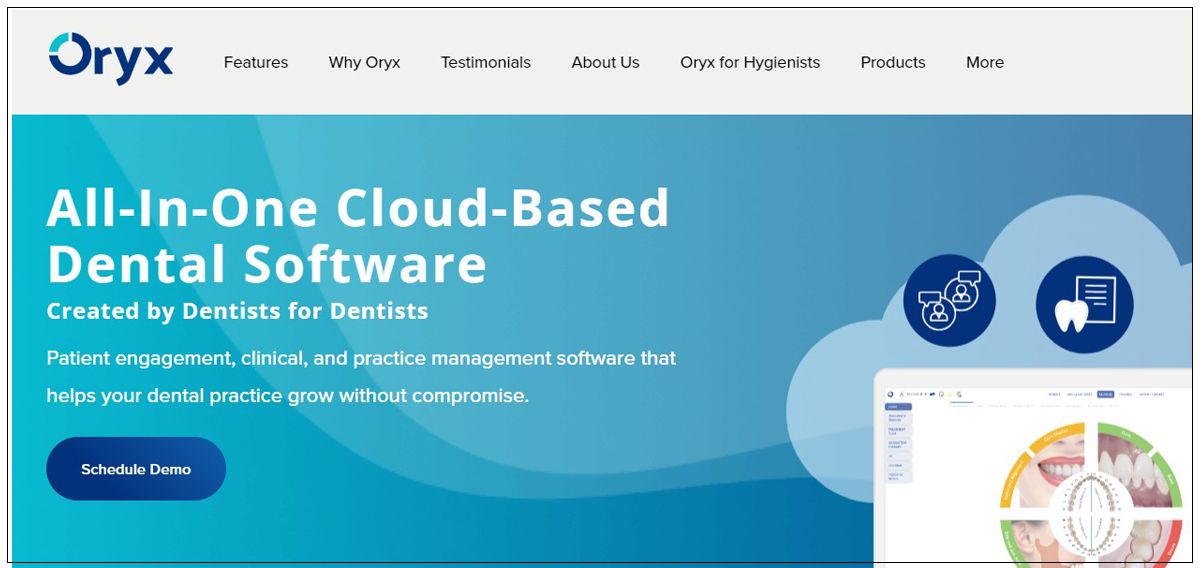Screen dimensions: 1200x568
Task: Click the Created by Dentists for Dentists text
Action: tap(237, 311)
